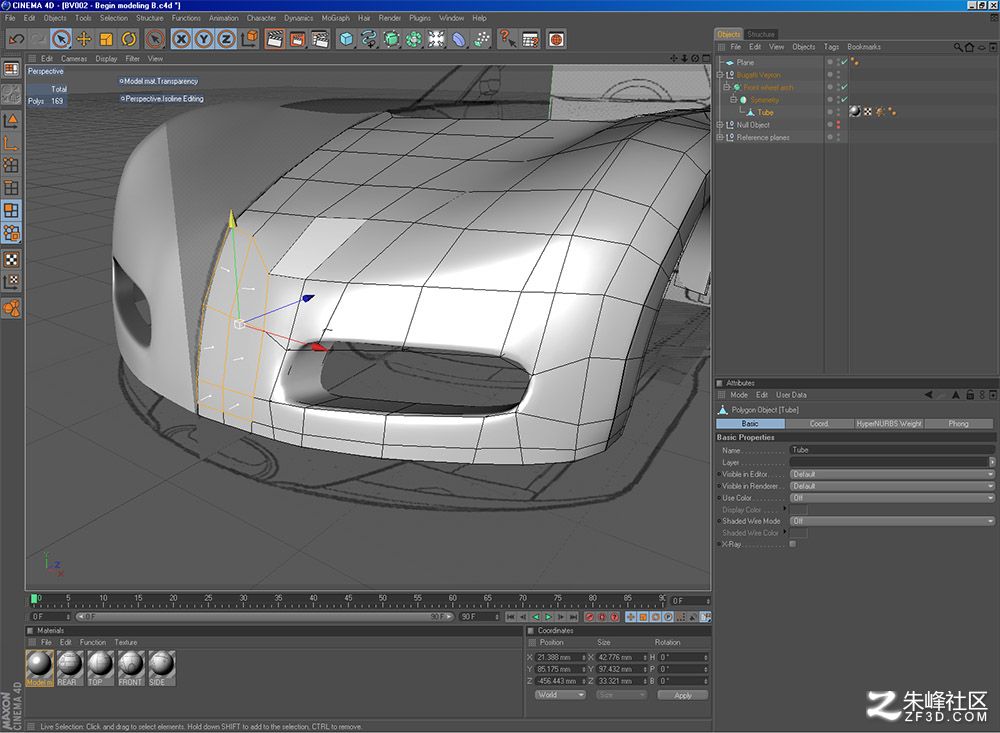
Task: Open the deformer objects icon
Action: (x=459, y=40)
